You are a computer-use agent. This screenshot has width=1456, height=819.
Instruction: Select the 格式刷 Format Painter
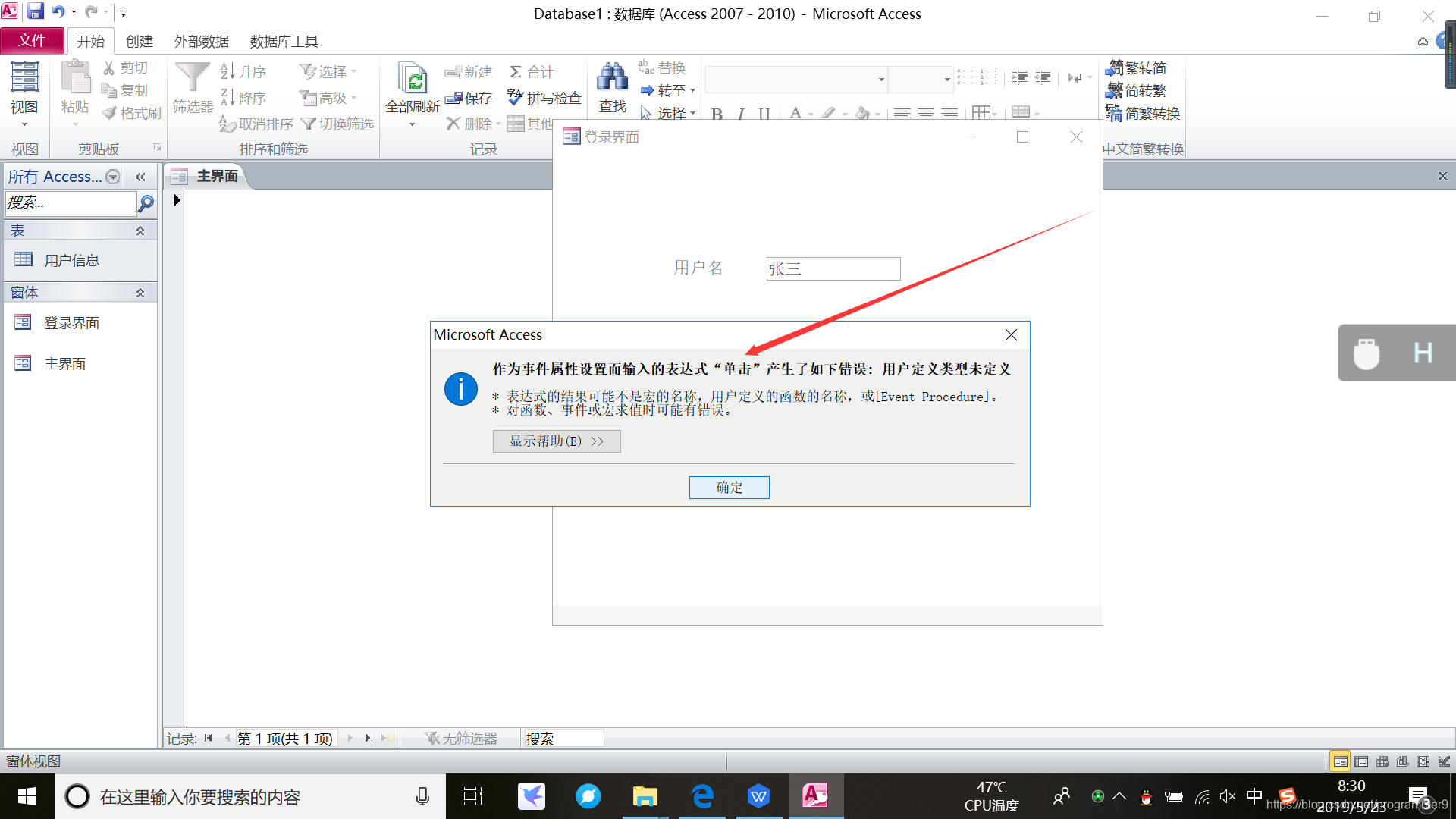coord(131,113)
